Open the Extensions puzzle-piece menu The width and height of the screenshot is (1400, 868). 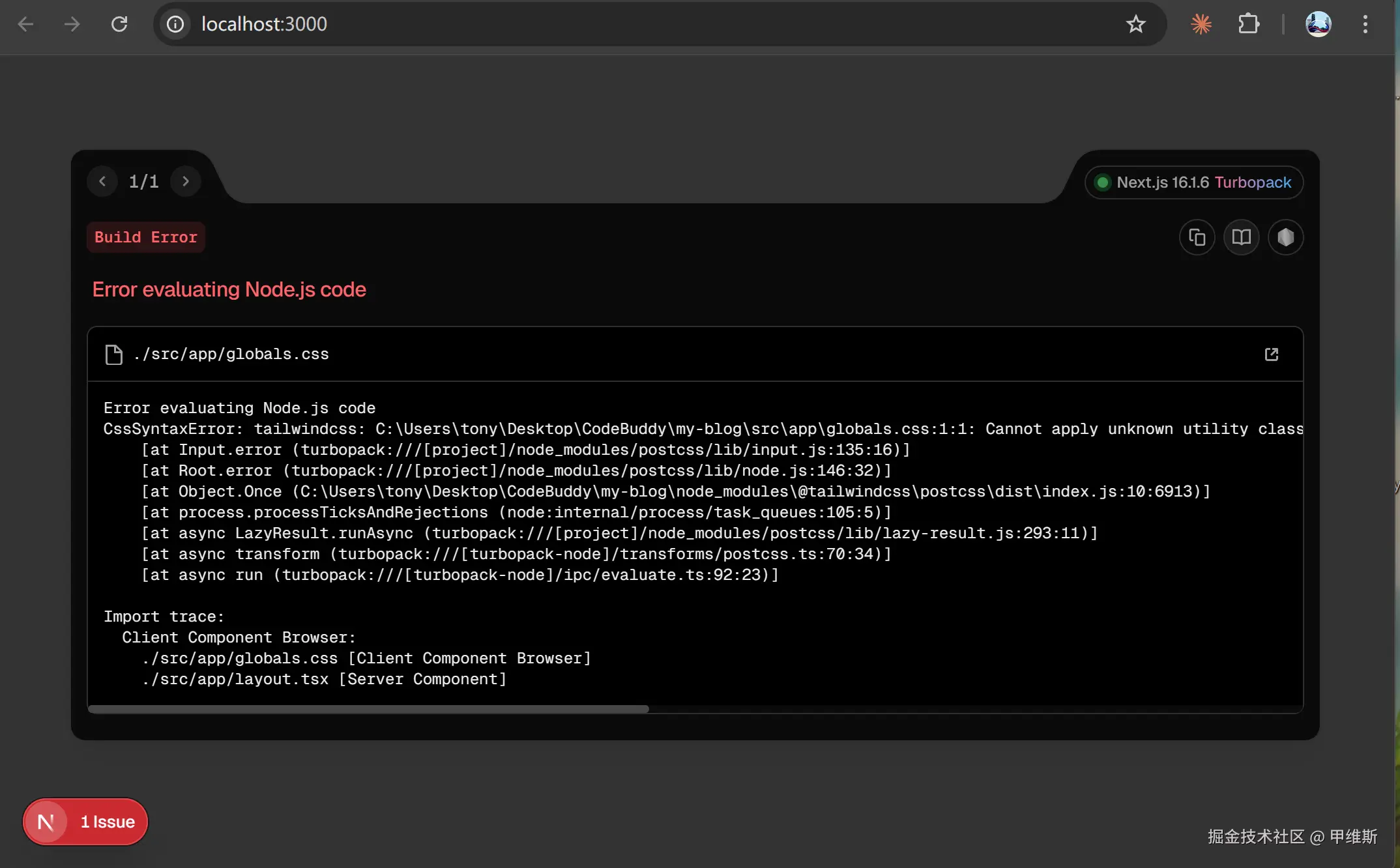click(x=1248, y=24)
